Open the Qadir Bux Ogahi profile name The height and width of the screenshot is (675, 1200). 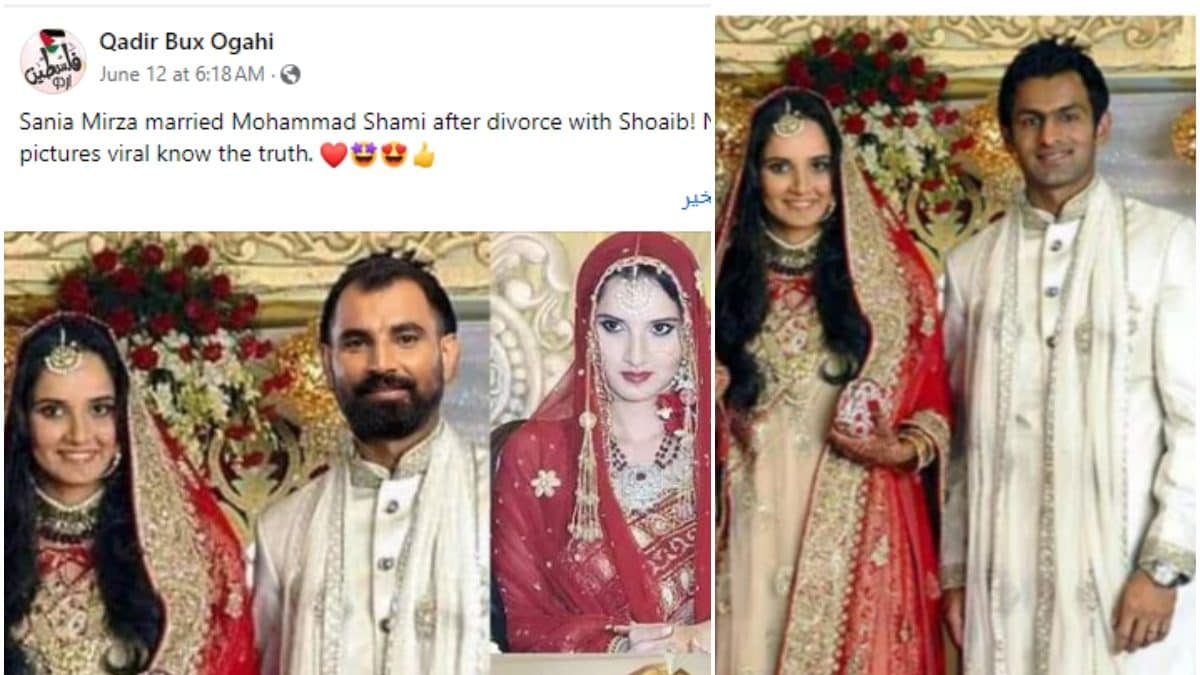(x=186, y=42)
